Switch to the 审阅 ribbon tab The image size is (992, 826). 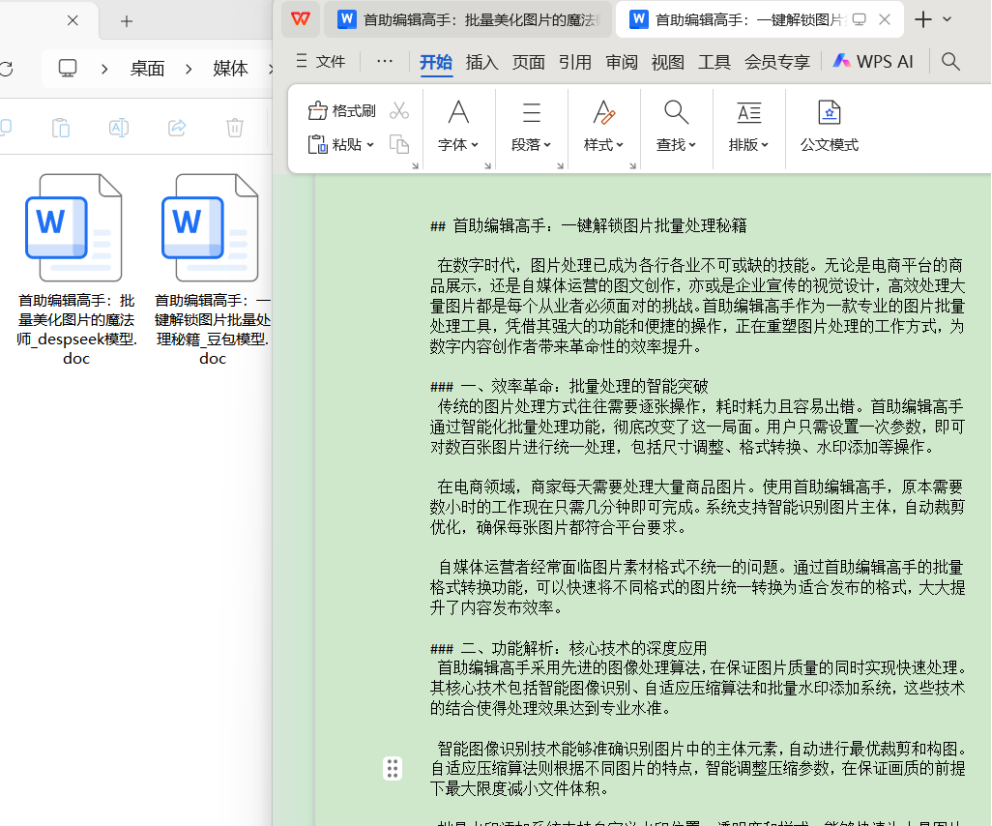(x=621, y=62)
